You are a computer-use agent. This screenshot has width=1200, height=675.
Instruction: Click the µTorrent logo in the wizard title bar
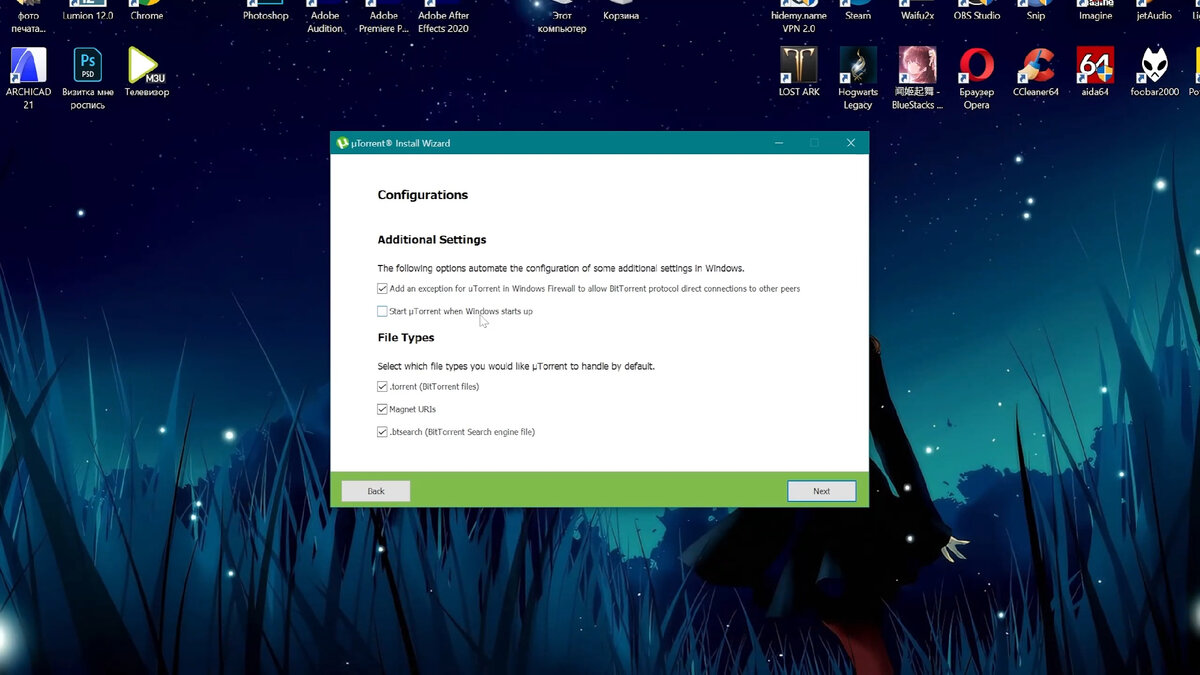click(x=342, y=143)
